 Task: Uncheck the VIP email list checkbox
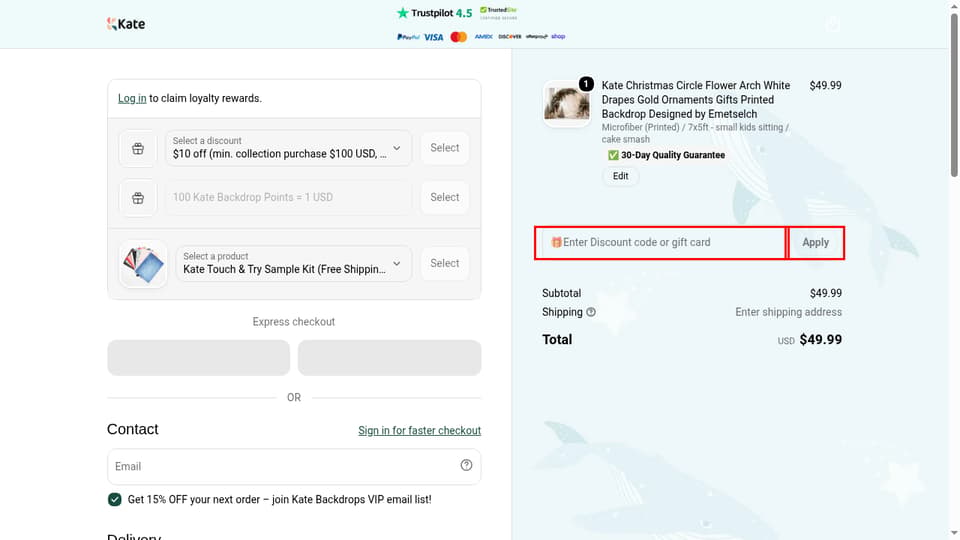point(114,500)
